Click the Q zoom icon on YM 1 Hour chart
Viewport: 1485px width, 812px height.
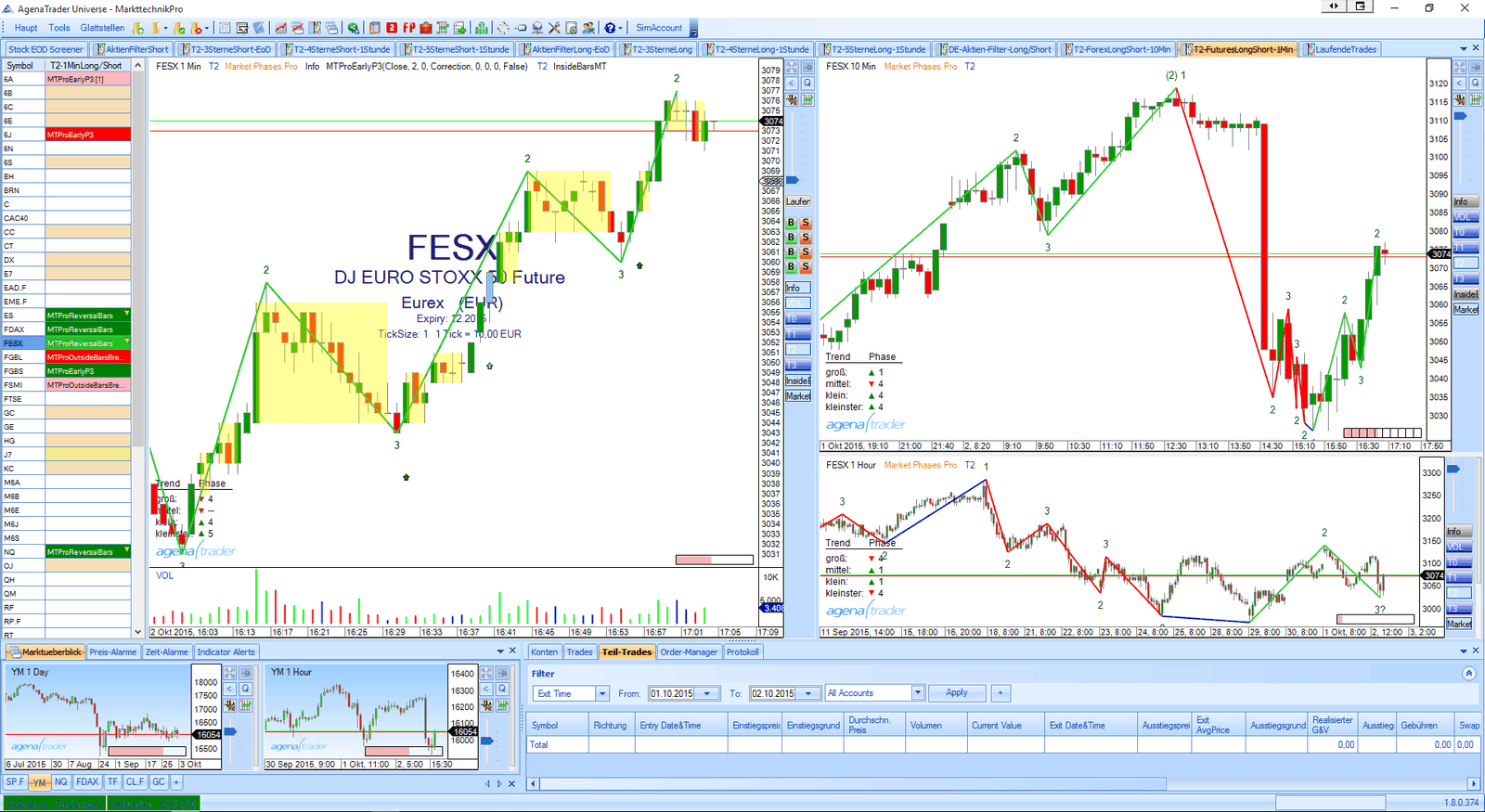coord(502,689)
